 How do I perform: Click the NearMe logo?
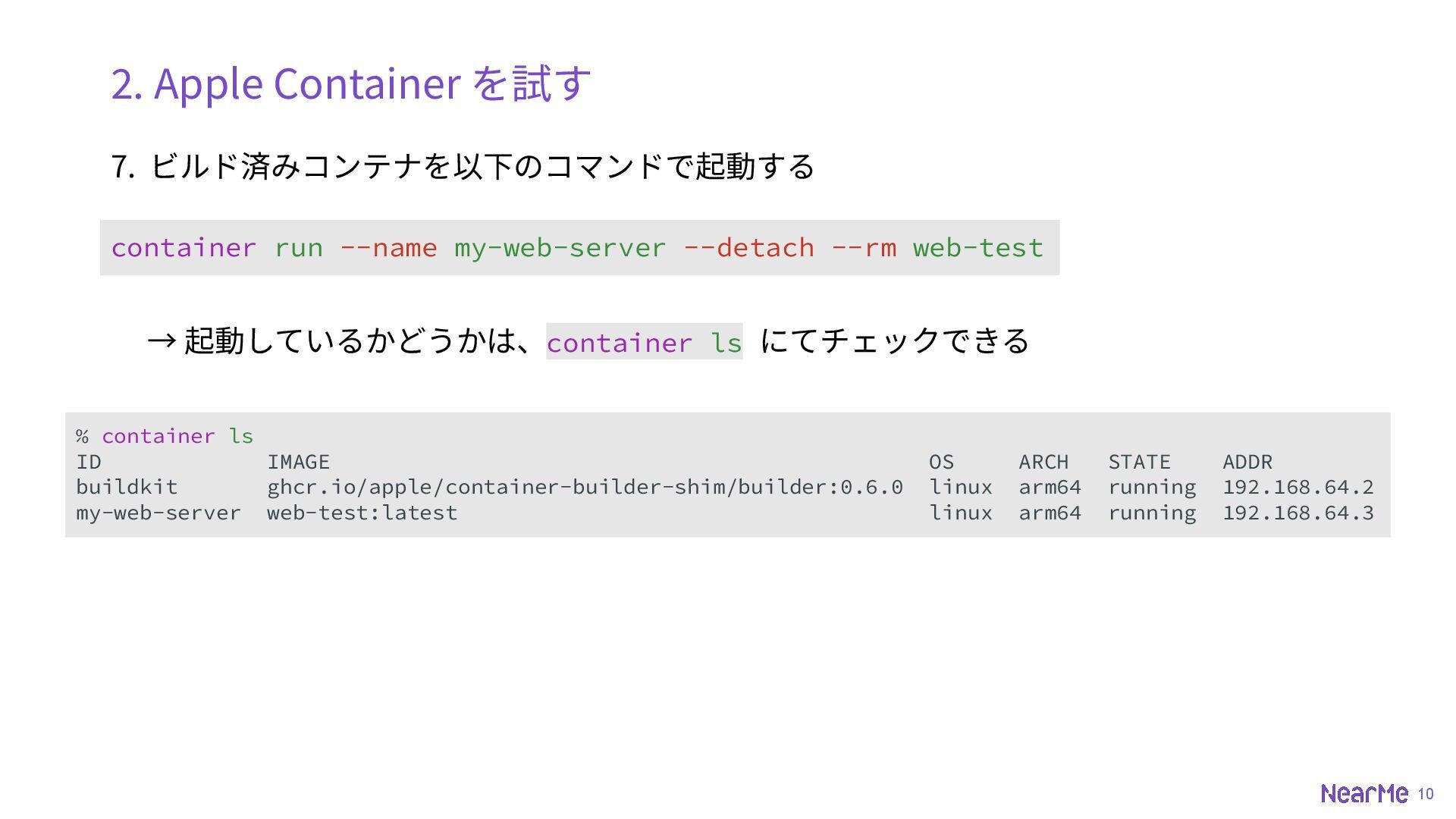pyautogui.click(x=1364, y=794)
